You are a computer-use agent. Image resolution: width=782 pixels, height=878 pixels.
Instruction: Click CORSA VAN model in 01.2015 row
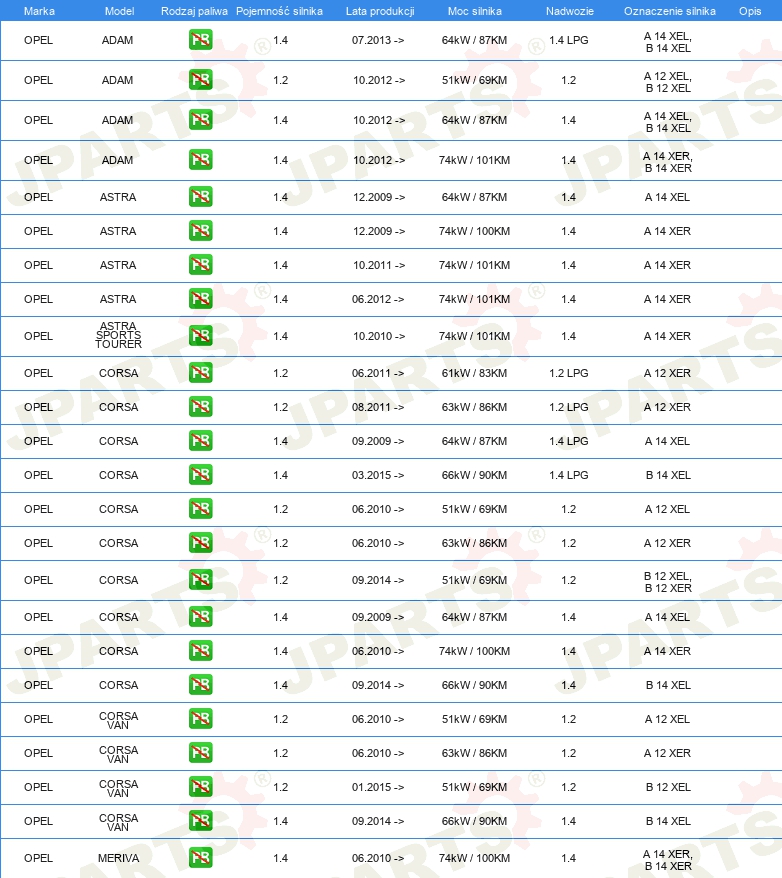click(x=118, y=788)
